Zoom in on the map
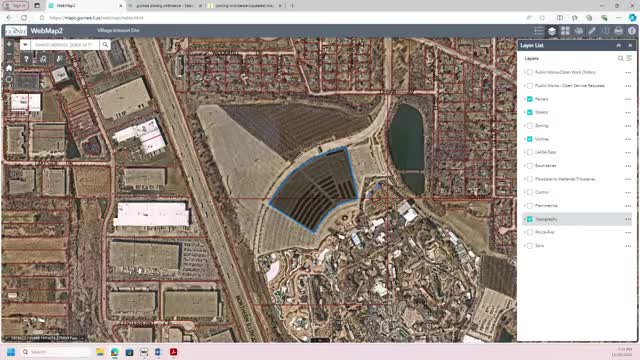This screenshot has width=640, height=360. pos(9,44)
